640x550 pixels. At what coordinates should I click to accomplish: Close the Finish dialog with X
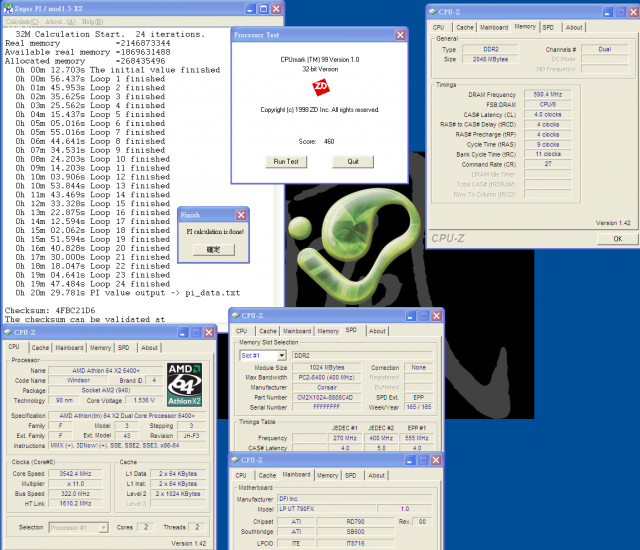pos(241,215)
